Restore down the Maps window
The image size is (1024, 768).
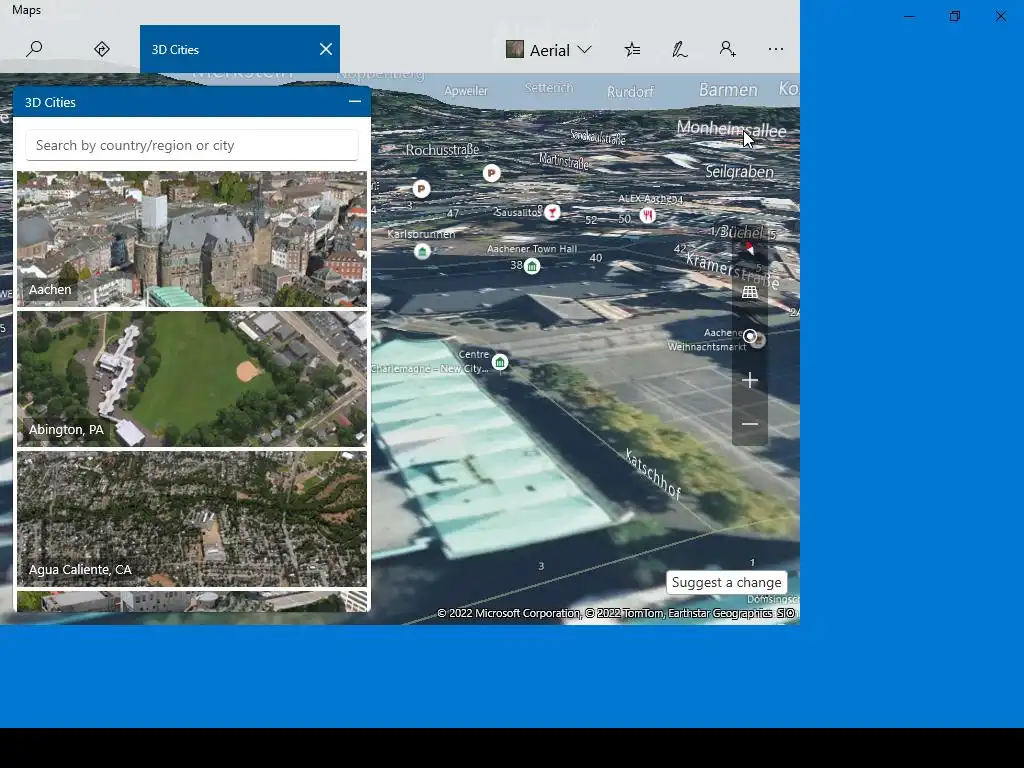(x=955, y=16)
